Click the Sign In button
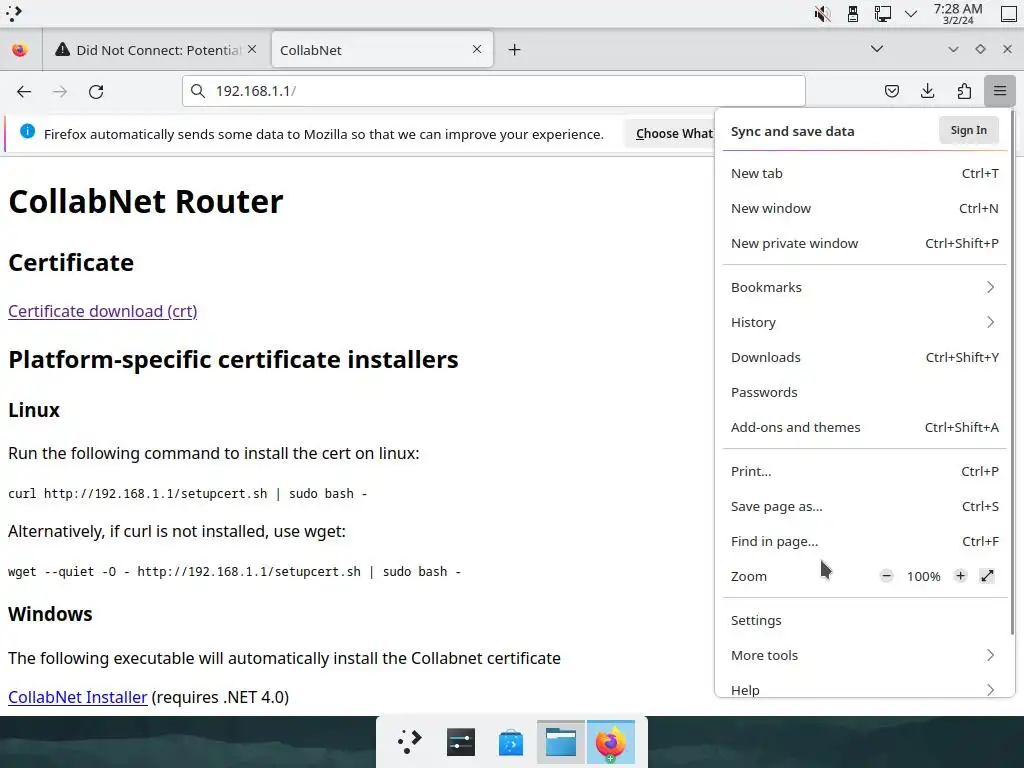The height and width of the screenshot is (768, 1024). (x=968, y=130)
